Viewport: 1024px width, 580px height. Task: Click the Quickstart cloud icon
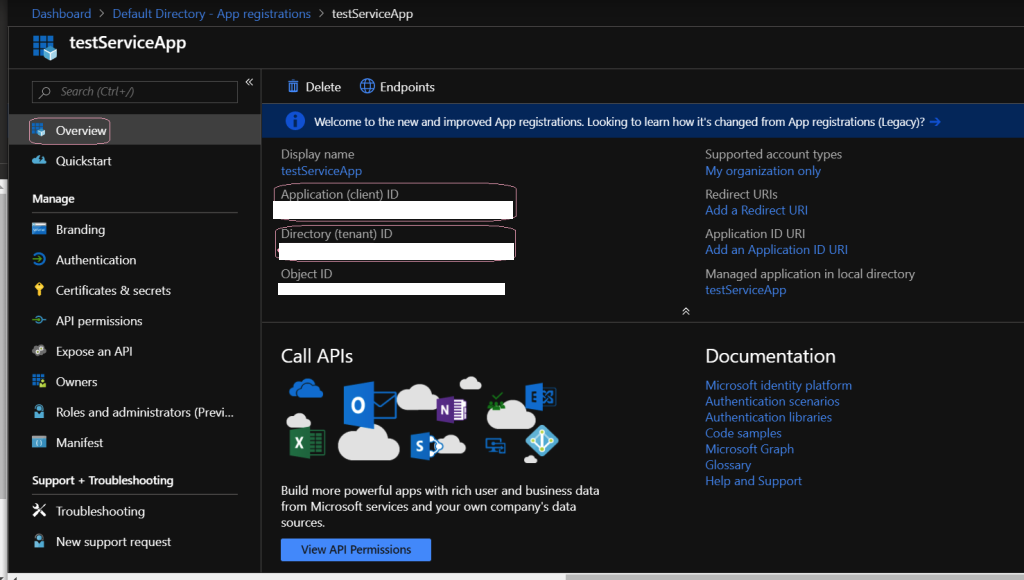(x=40, y=161)
